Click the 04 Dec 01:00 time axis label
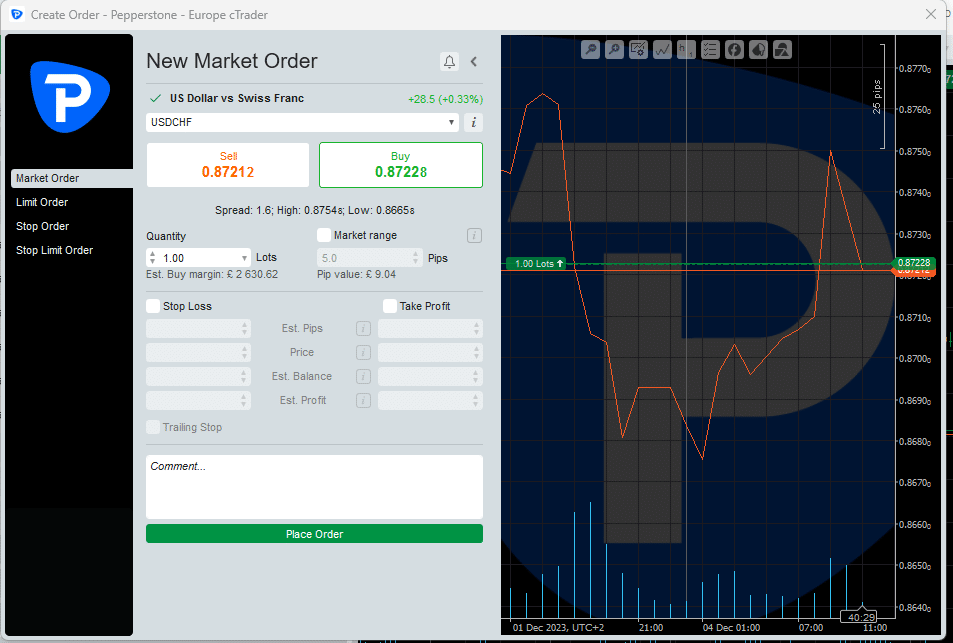This screenshot has height=643, width=953. pos(731,627)
